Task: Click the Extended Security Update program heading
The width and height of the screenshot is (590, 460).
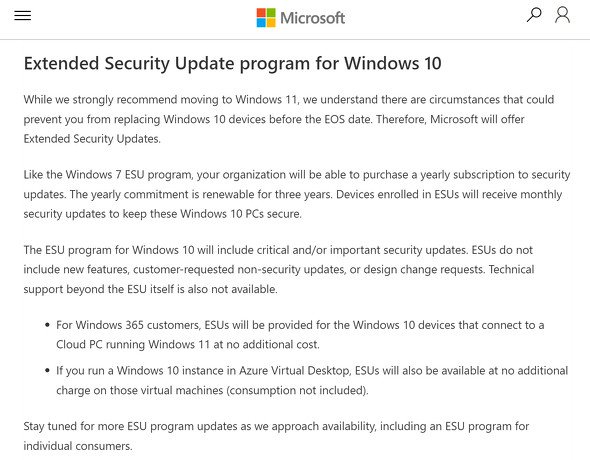Action: point(232,63)
